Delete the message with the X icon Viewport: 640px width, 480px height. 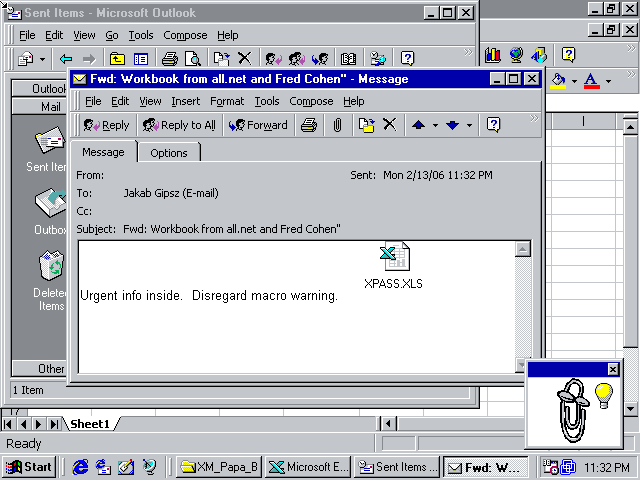point(390,124)
